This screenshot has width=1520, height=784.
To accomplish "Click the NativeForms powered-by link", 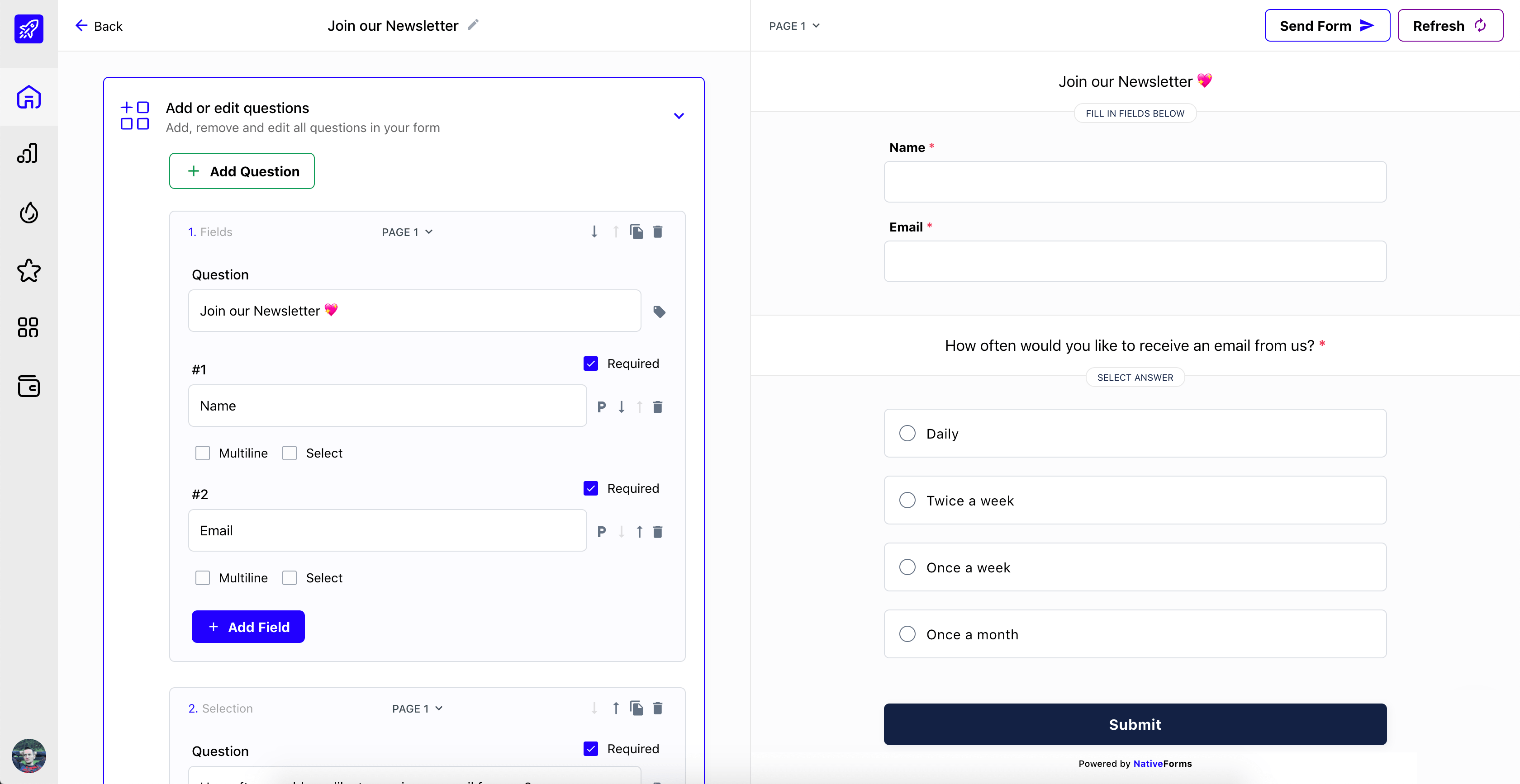I will (1162, 764).
